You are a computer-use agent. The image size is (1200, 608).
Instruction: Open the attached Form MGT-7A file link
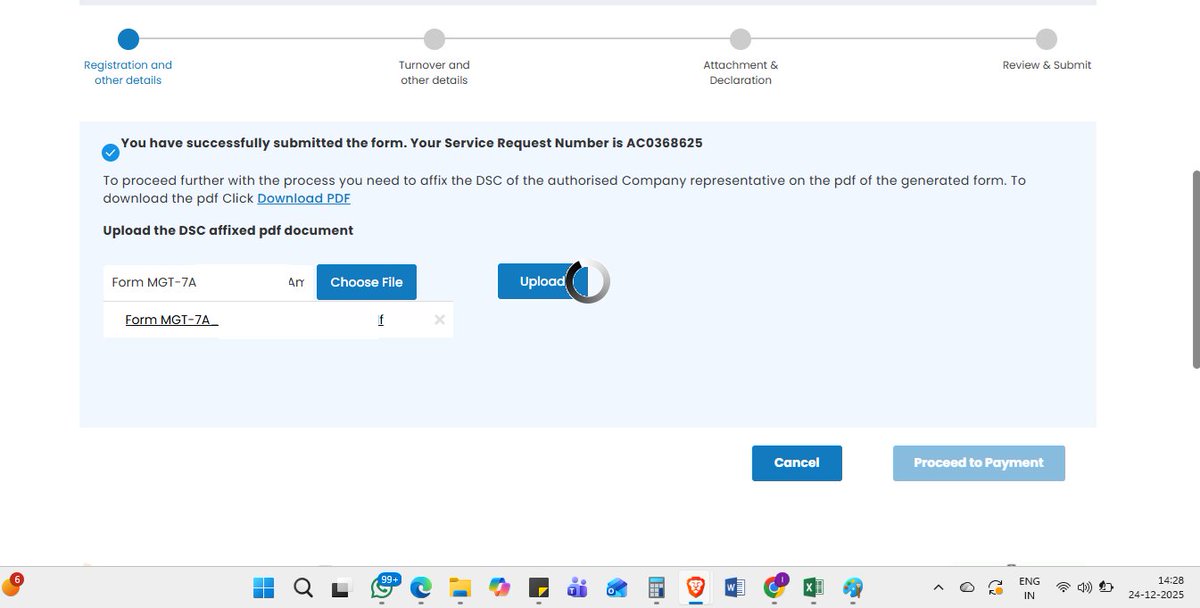pyautogui.click(x=254, y=320)
